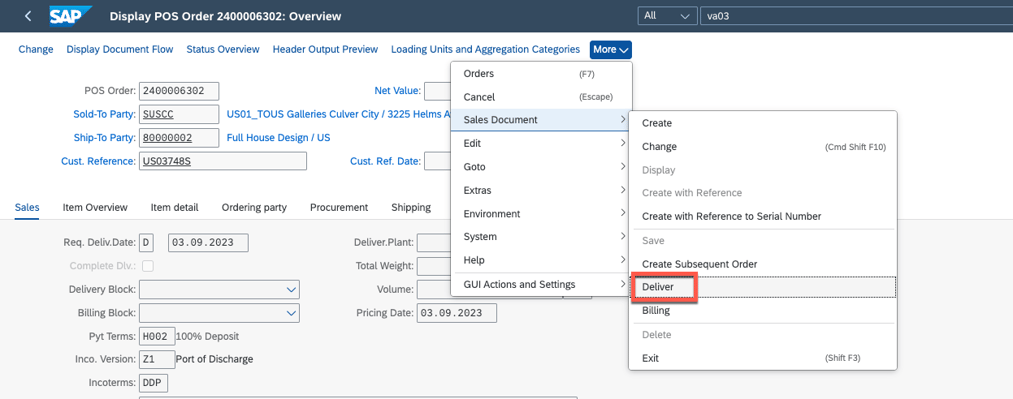Screen dimensions: 1013x399
Task: Expand the Goto submenu
Action: click(x=541, y=167)
